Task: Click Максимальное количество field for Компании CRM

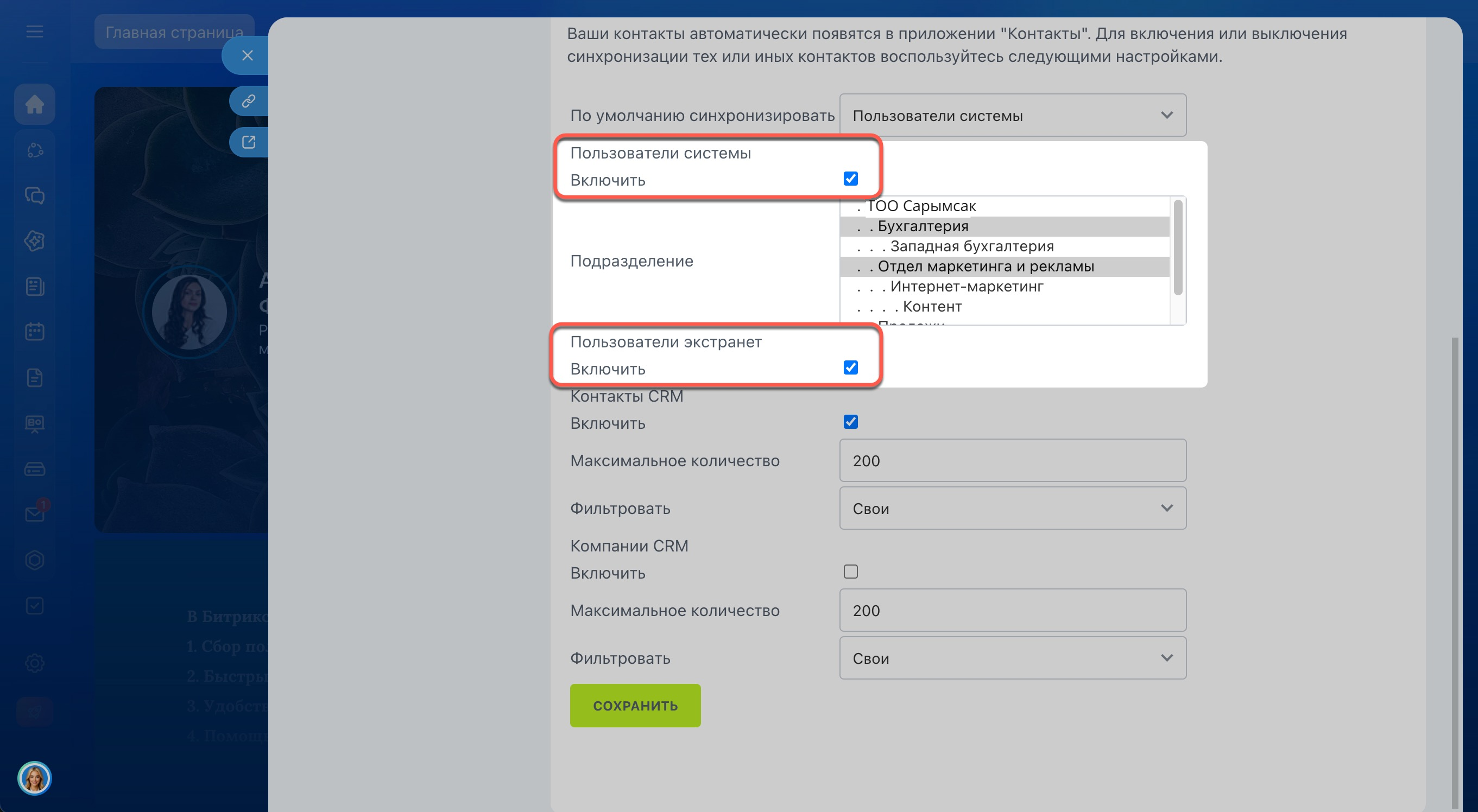Action: (x=1013, y=610)
